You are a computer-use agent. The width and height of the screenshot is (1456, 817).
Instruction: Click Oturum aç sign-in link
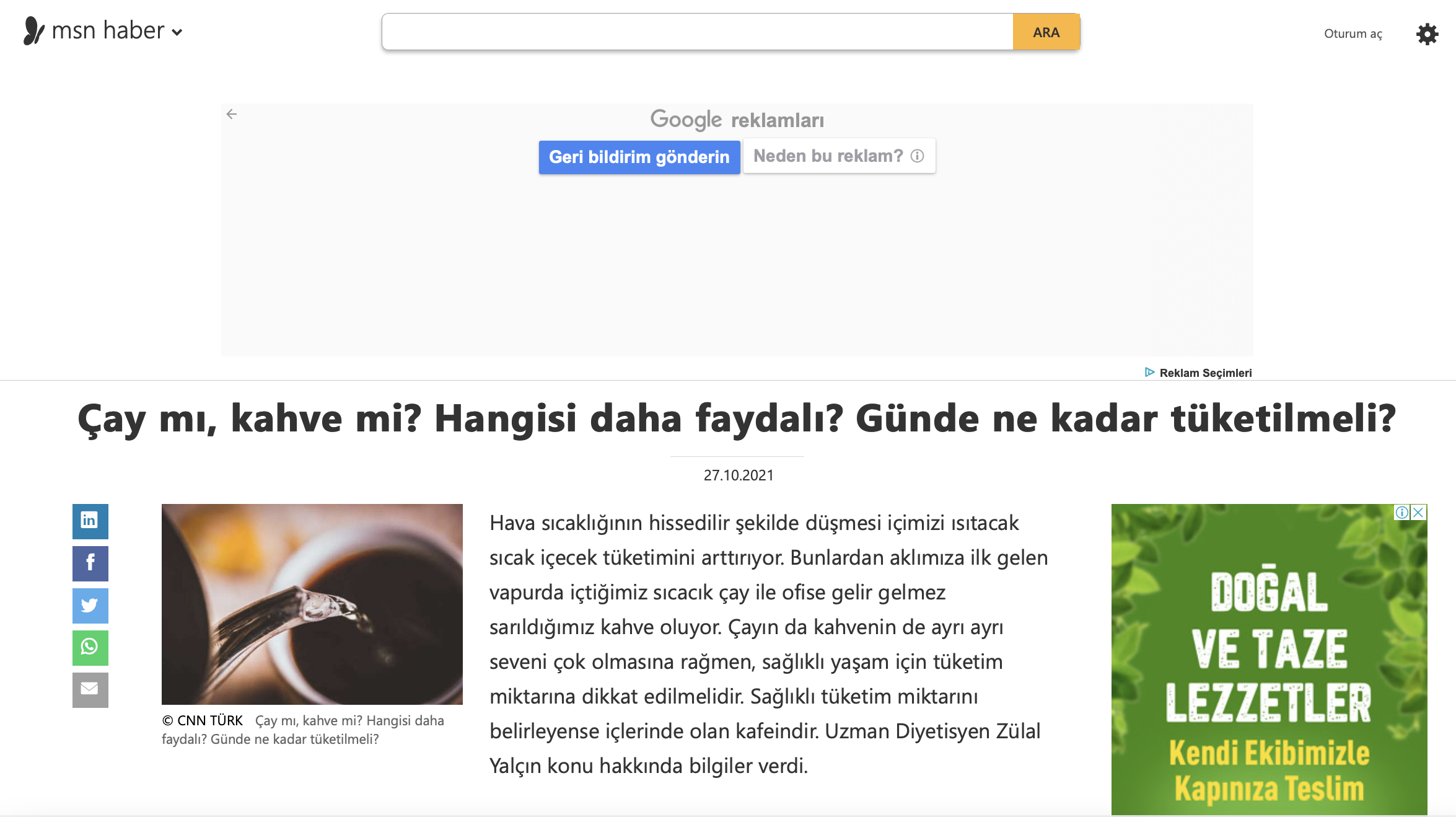click(x=1353, y=33)
